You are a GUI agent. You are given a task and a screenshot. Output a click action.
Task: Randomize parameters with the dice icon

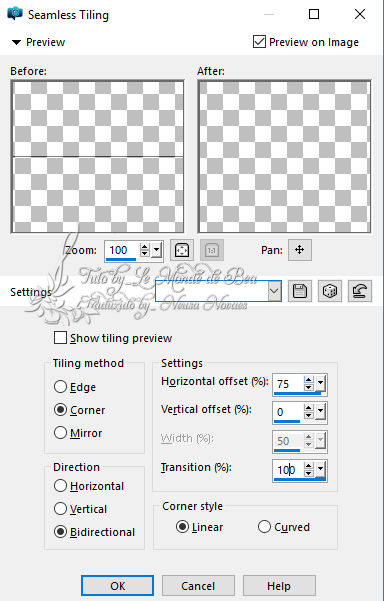pyautogui.click(x=330, y=291)
